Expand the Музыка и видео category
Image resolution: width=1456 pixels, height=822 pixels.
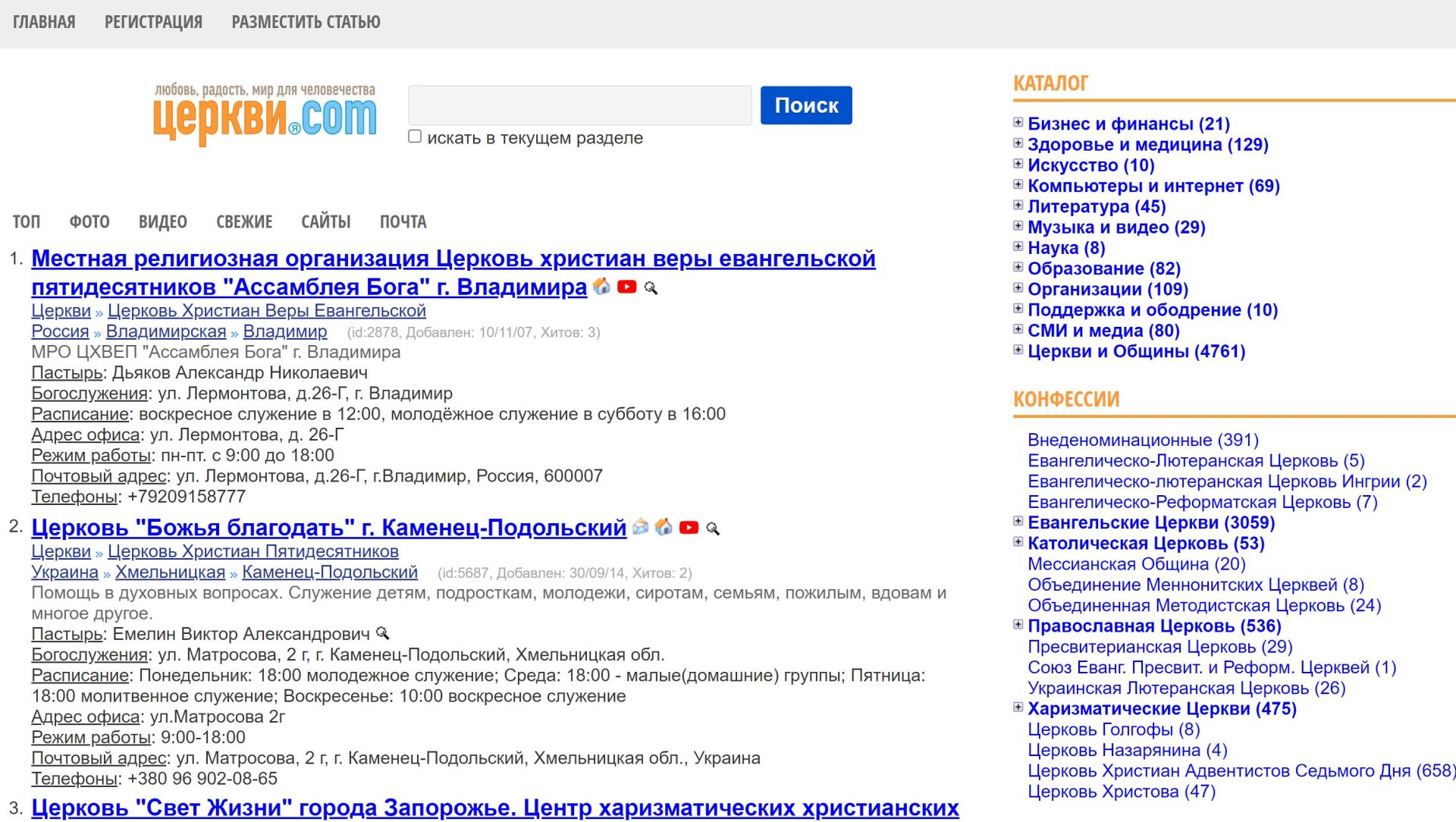click(1018, 225)
